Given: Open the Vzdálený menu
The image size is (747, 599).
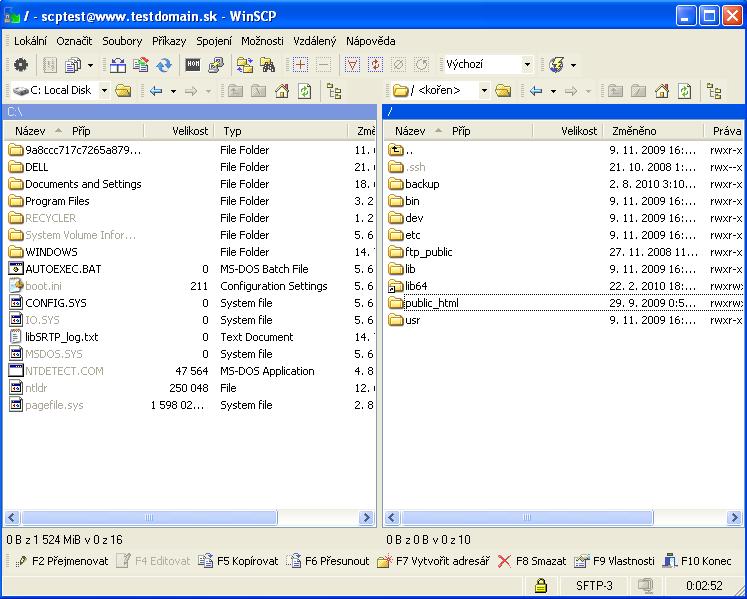Looking at the screenshot, I should (x=315, y=41).
